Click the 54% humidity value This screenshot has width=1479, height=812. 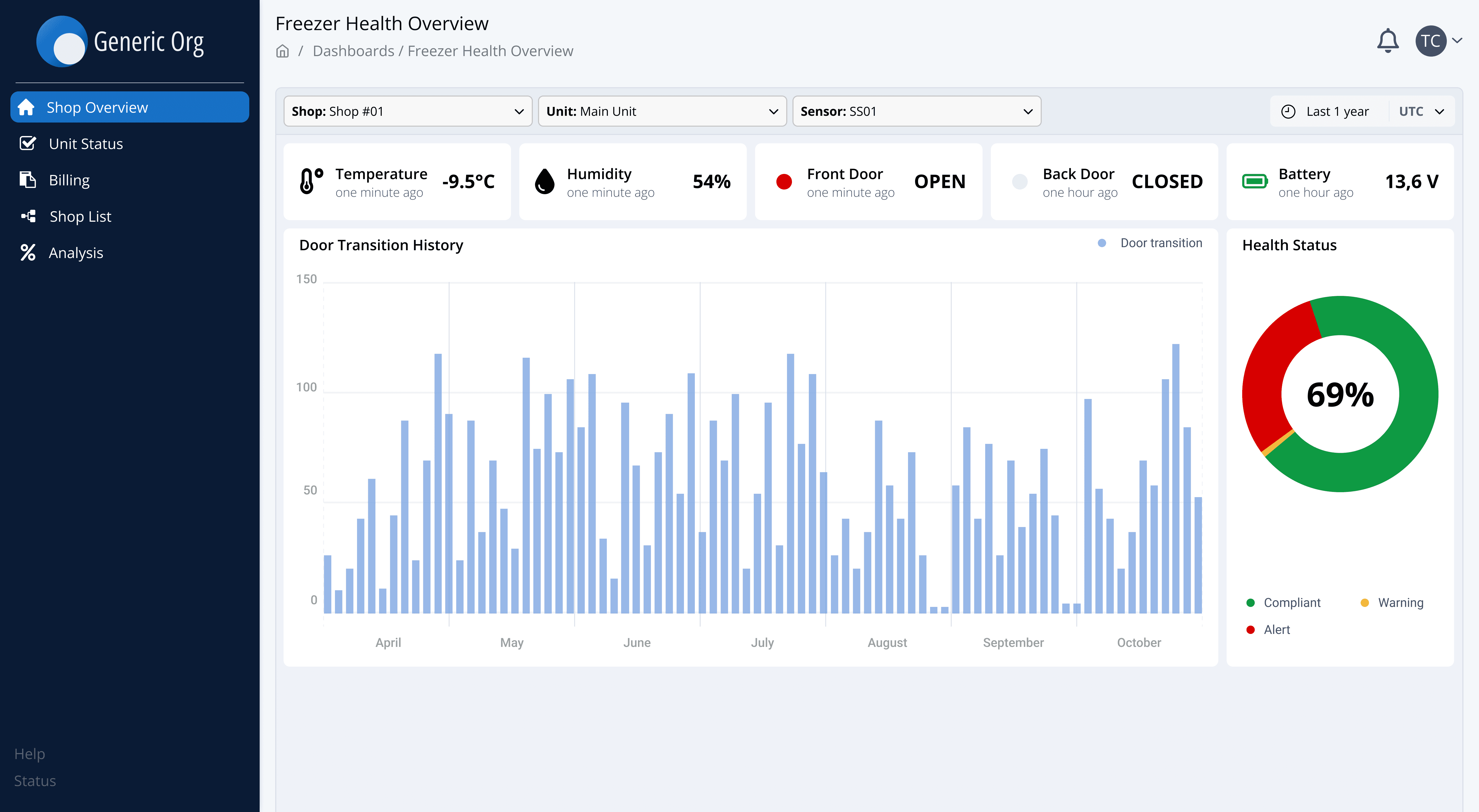click(711, 181)
